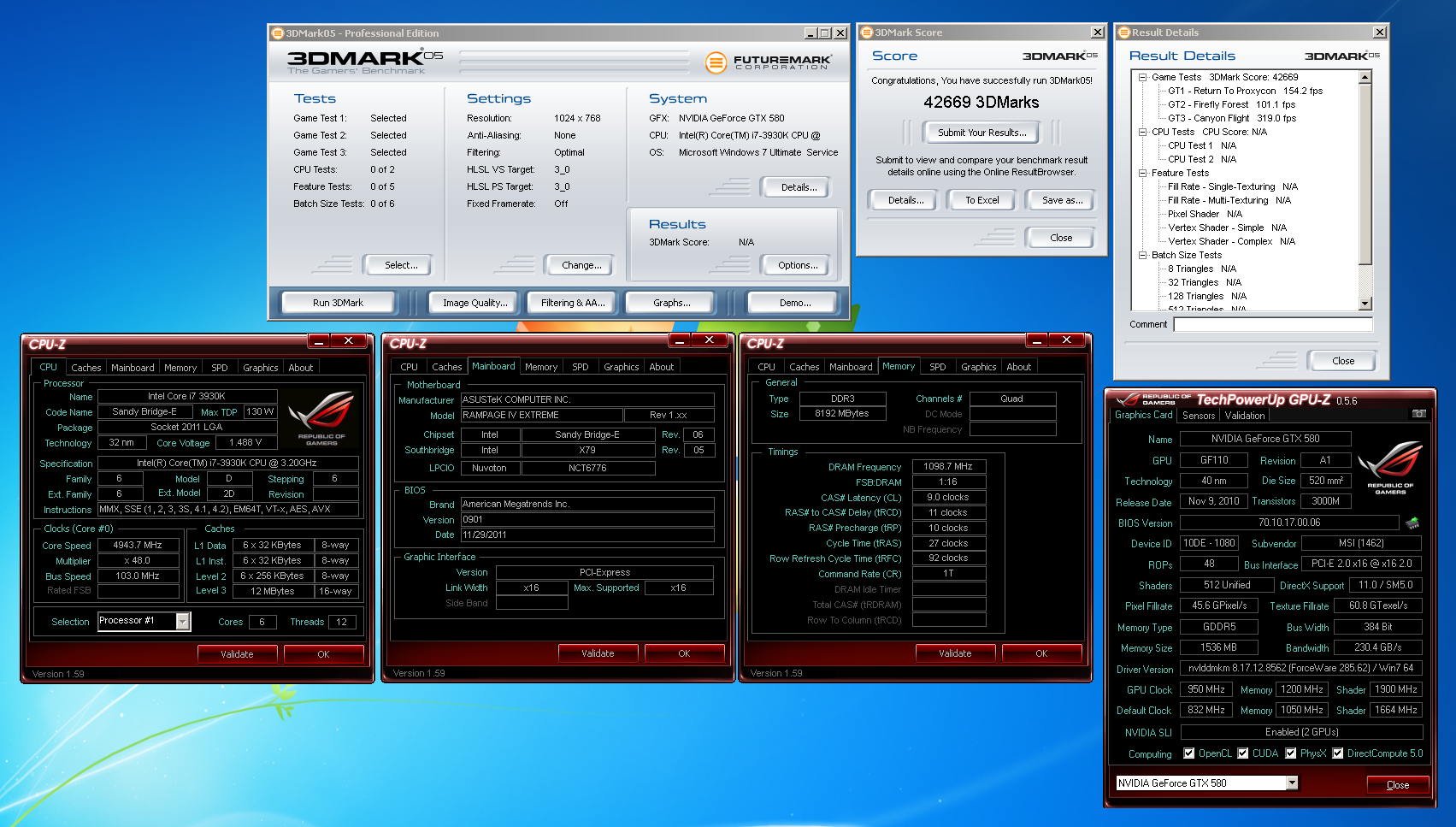
Task: Select the Fill Rate - Multi-Texturing row
Action: pyautogui.click(x=1229, y=200)
